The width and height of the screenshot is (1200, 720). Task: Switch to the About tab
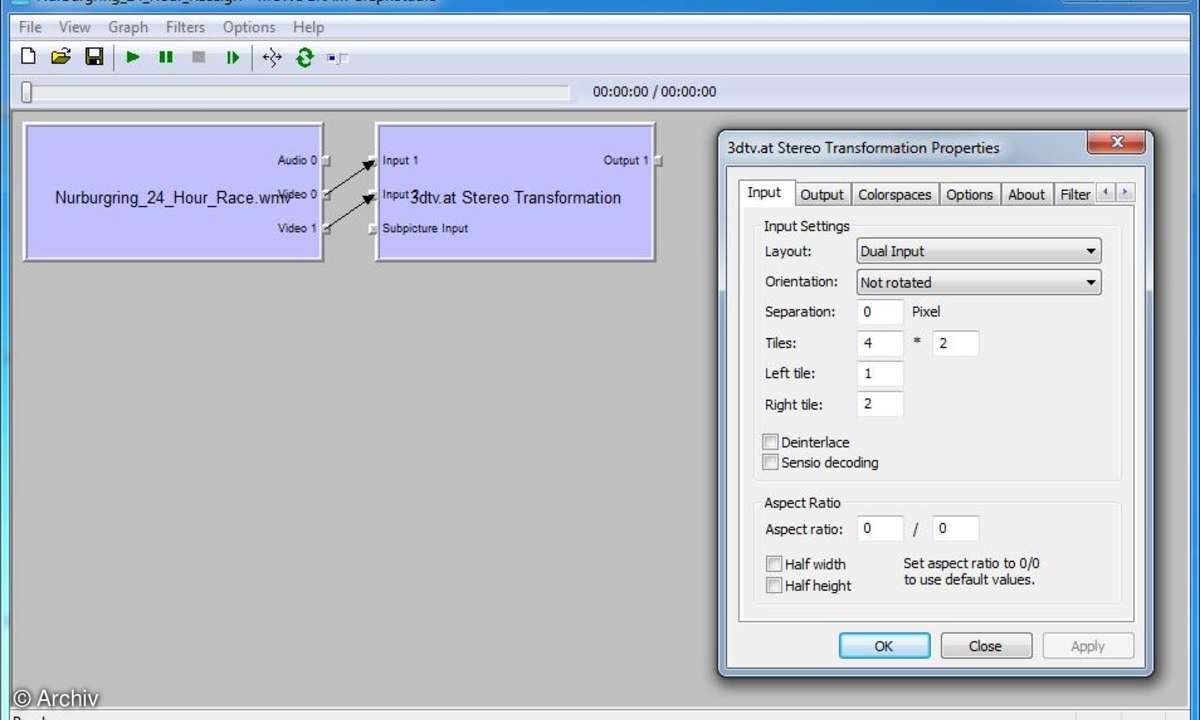tap(1026, 195)
